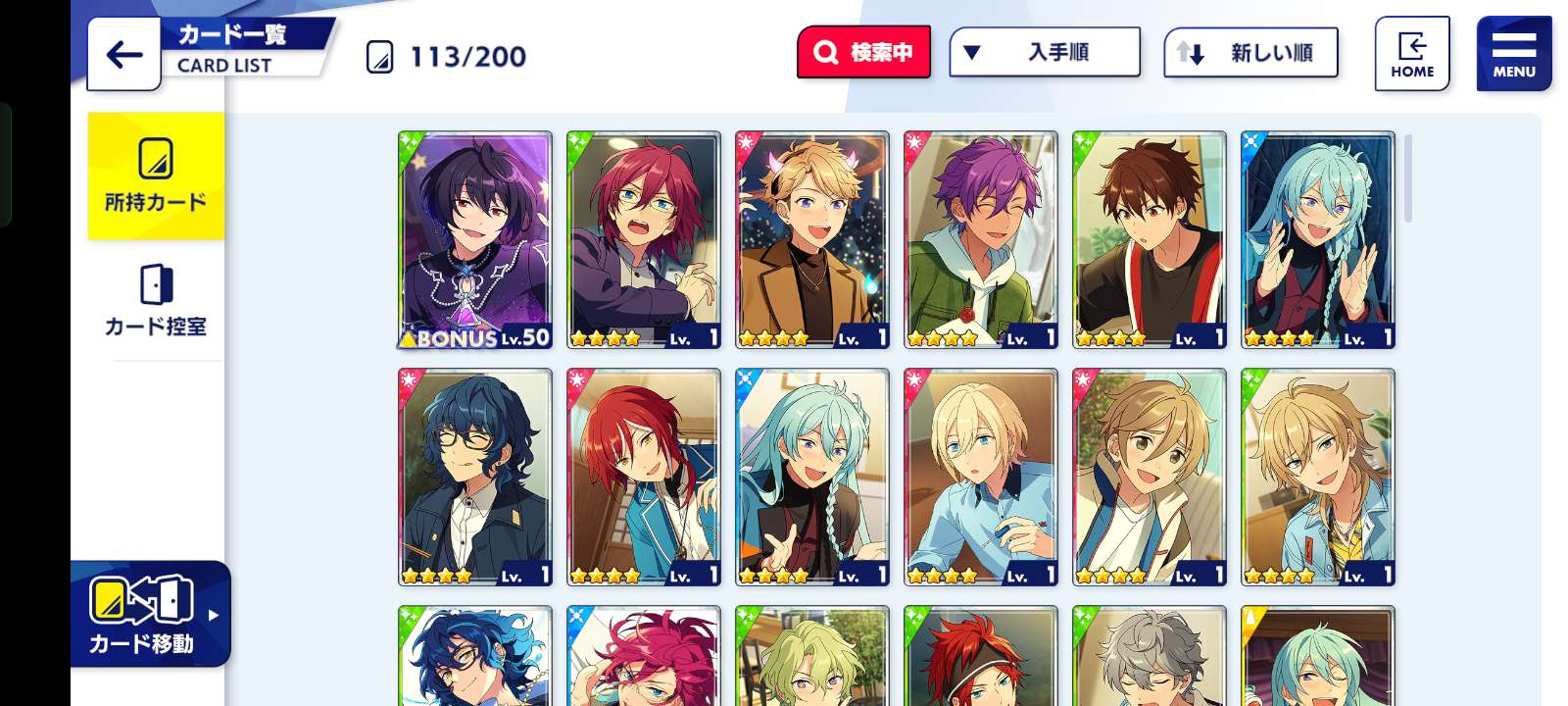Open the カード控室 card room icon

[x=156, y=300]
